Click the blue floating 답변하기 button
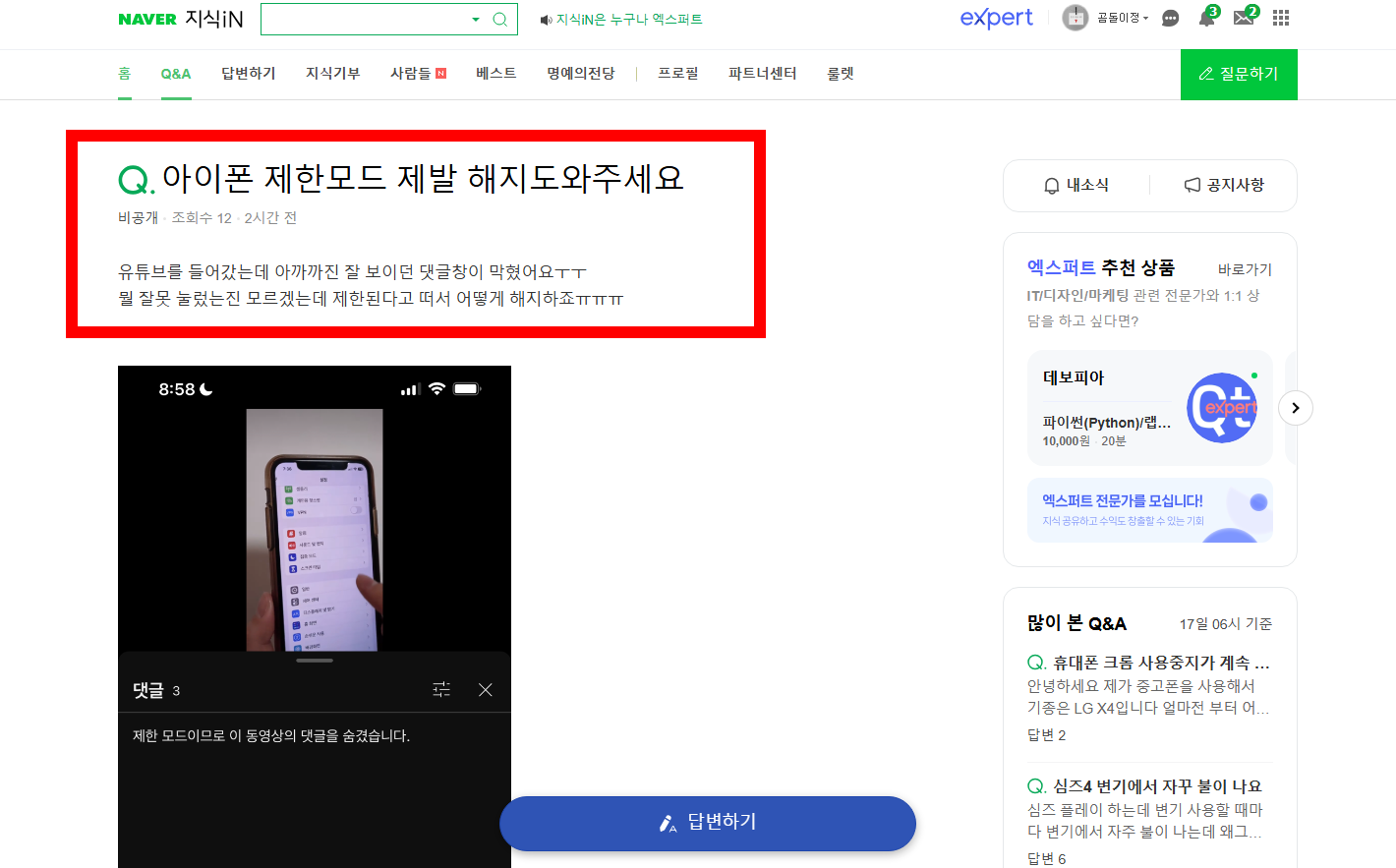Screen dimensions: 1396x868 (x=708, y=824)
